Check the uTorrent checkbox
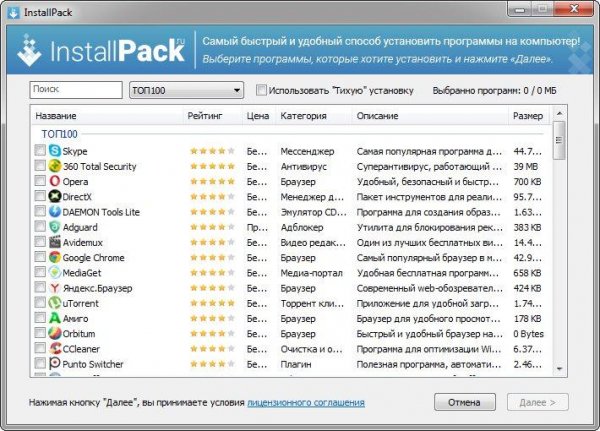 (x=40, y=302)
